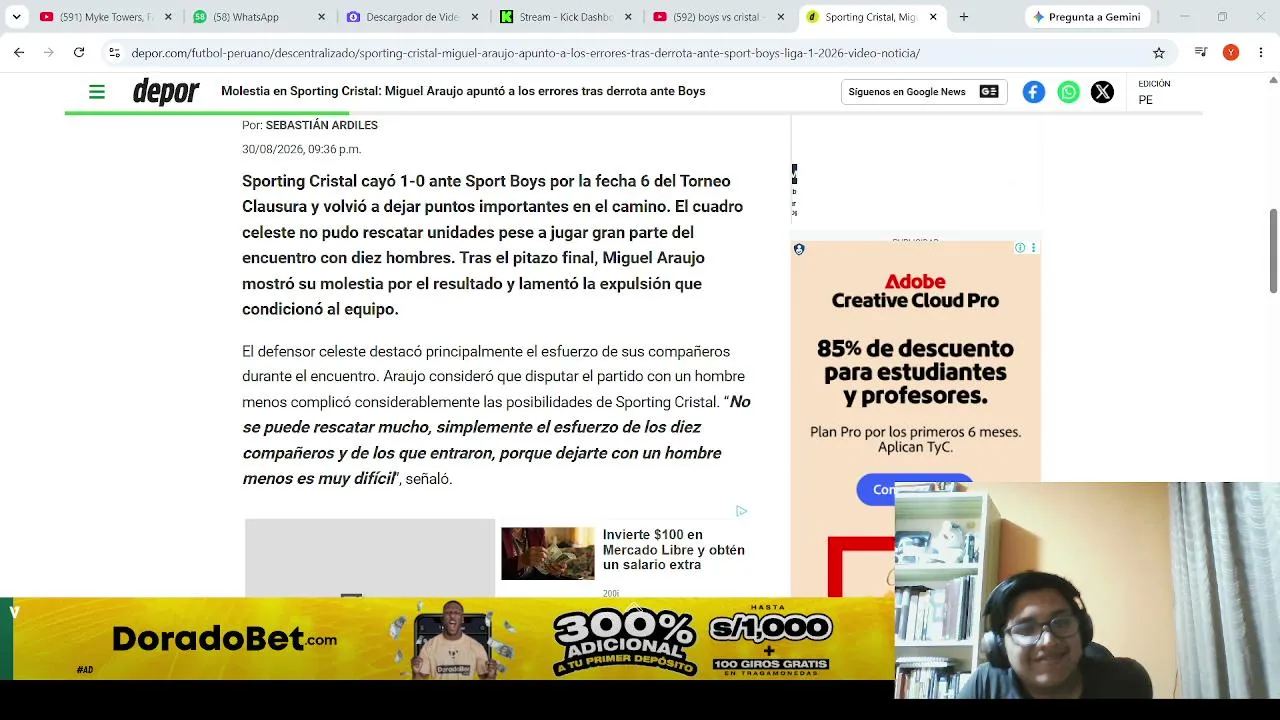Click the header headline 'Molestia en Sporting Cristal'
Screen dimensions: 1280x720
pos(463,91)
